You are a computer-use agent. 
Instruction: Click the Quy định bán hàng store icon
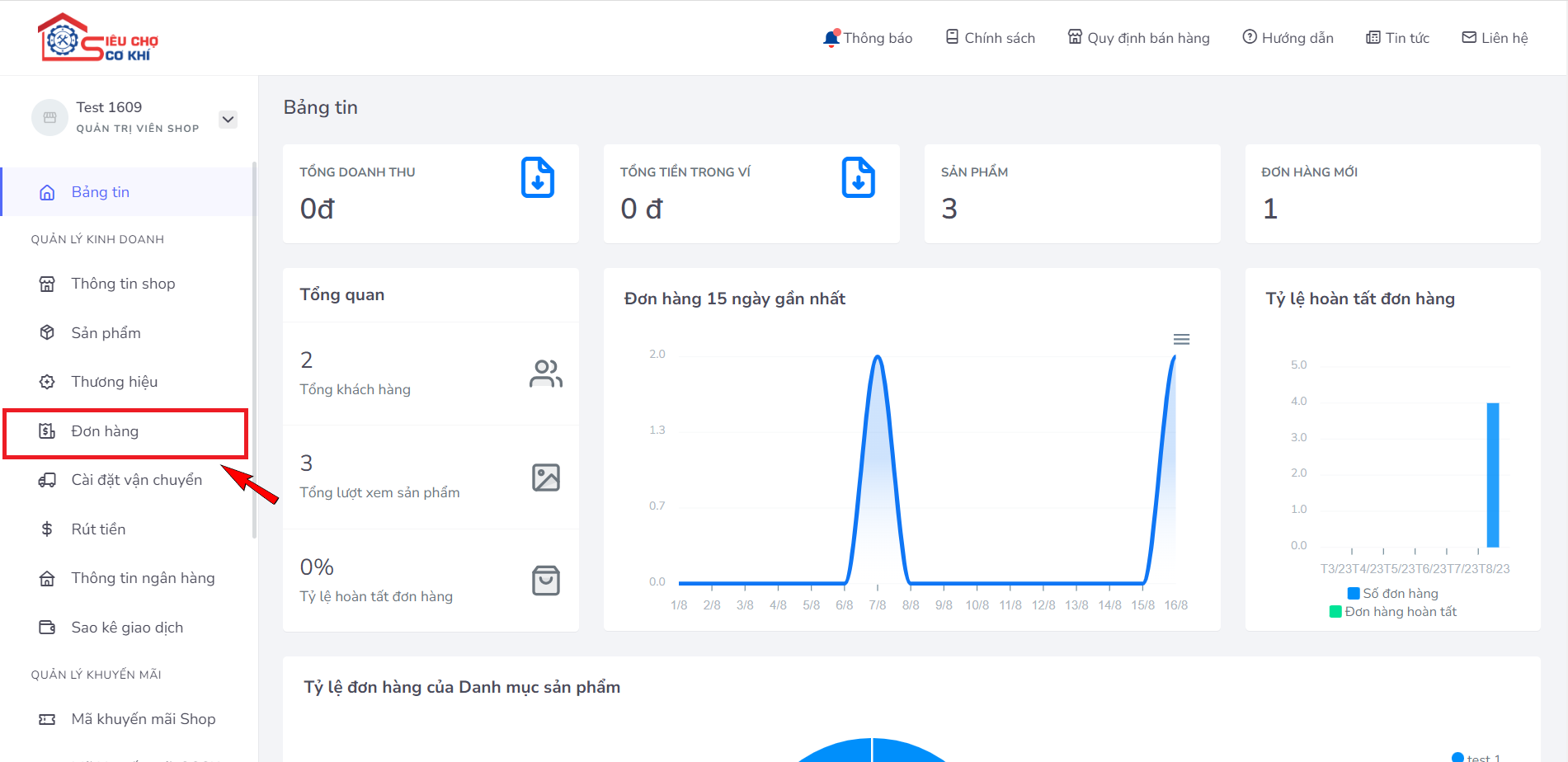tap(1075, 37)
